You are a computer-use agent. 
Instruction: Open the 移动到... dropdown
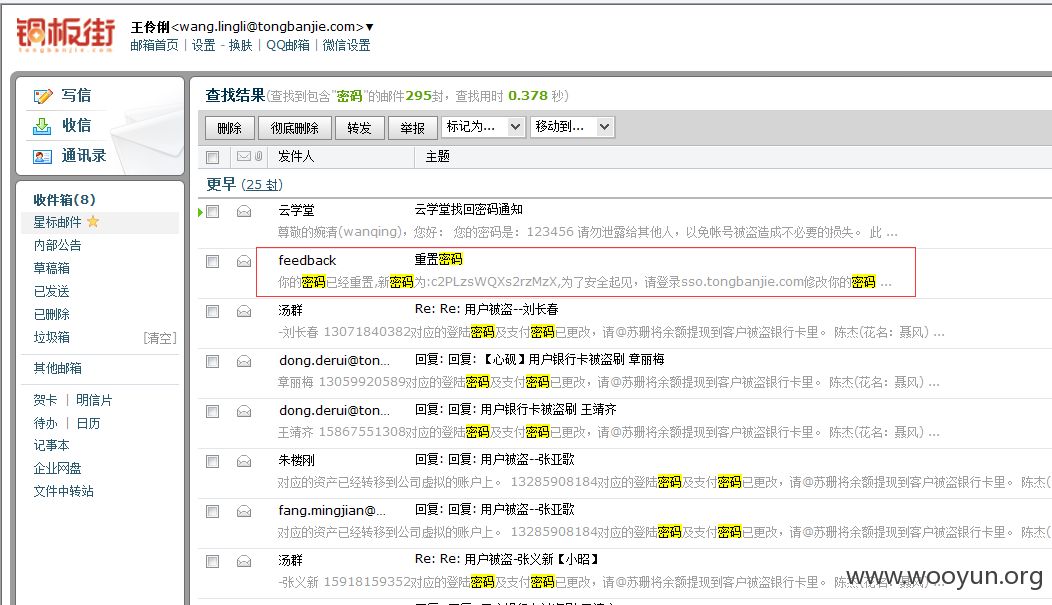572,127
